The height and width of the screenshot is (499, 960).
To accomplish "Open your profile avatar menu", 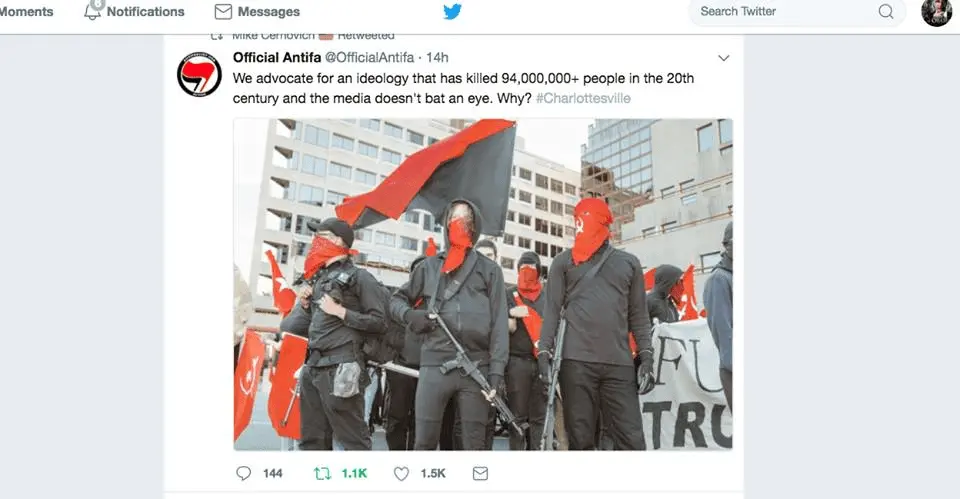I will (x=936, y=12).
